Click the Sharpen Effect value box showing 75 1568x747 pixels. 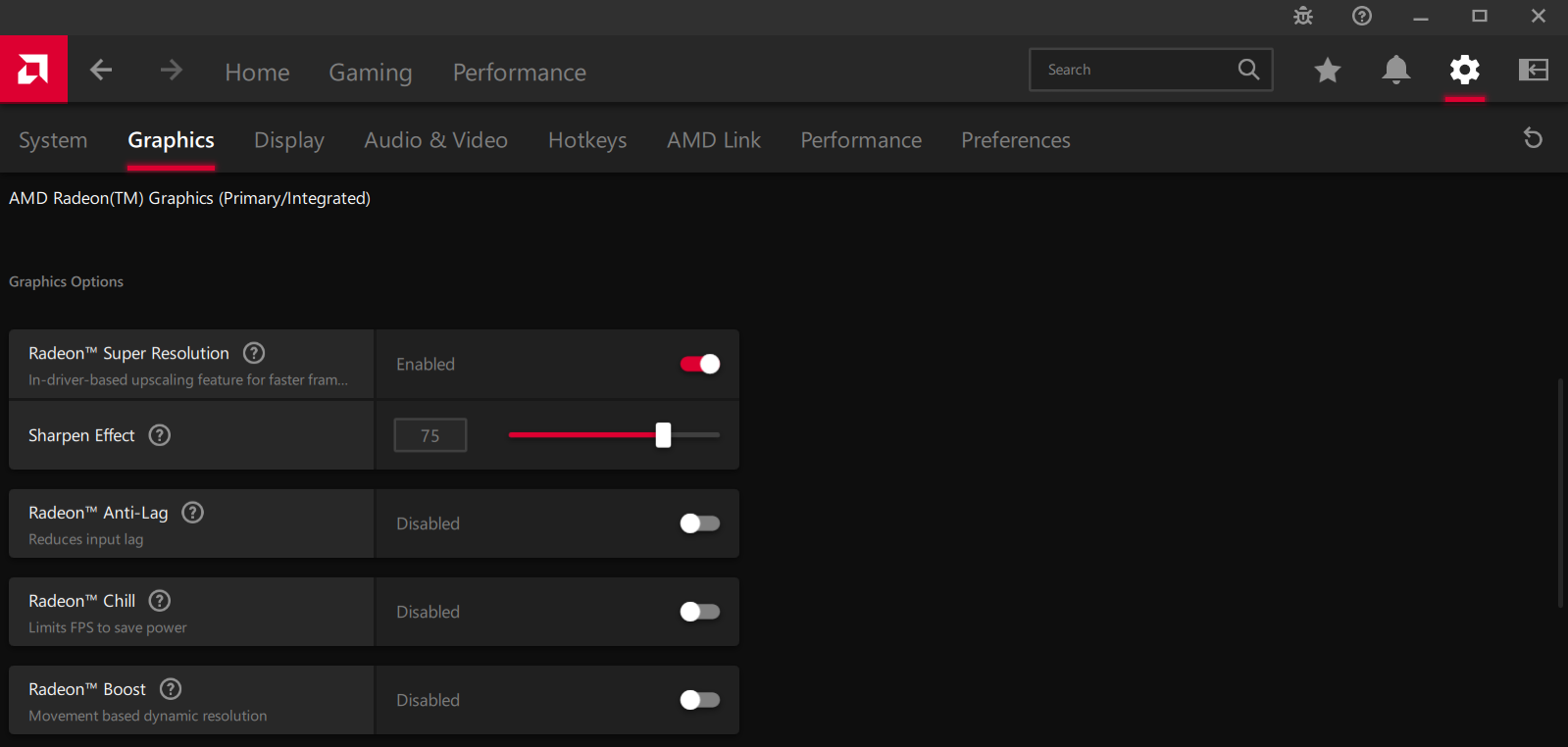[430, 435]
